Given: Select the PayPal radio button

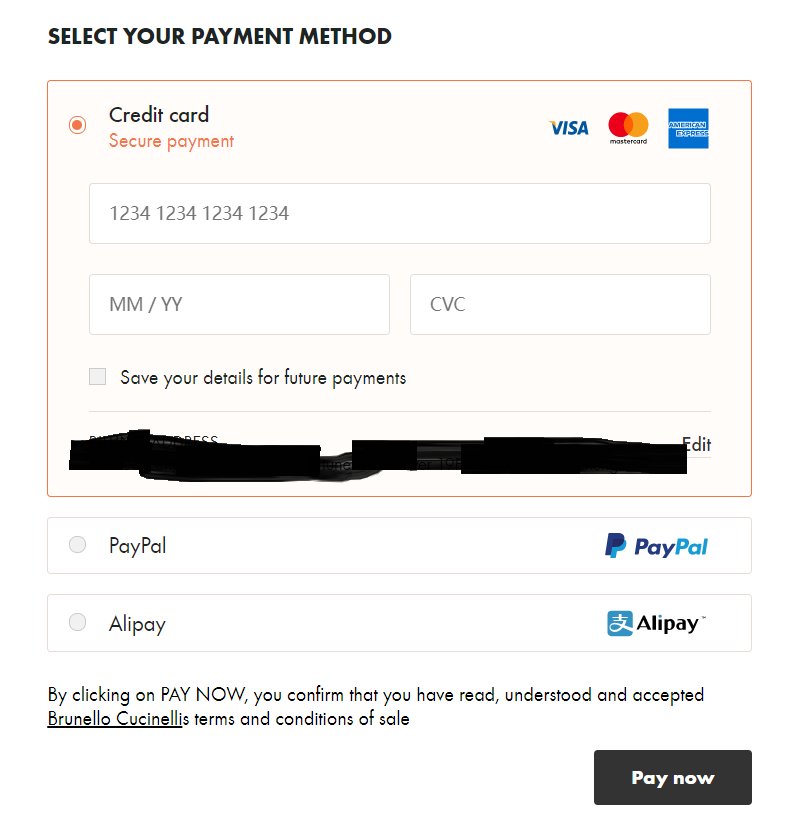Looking at the screenshot, I should (77, 545).
